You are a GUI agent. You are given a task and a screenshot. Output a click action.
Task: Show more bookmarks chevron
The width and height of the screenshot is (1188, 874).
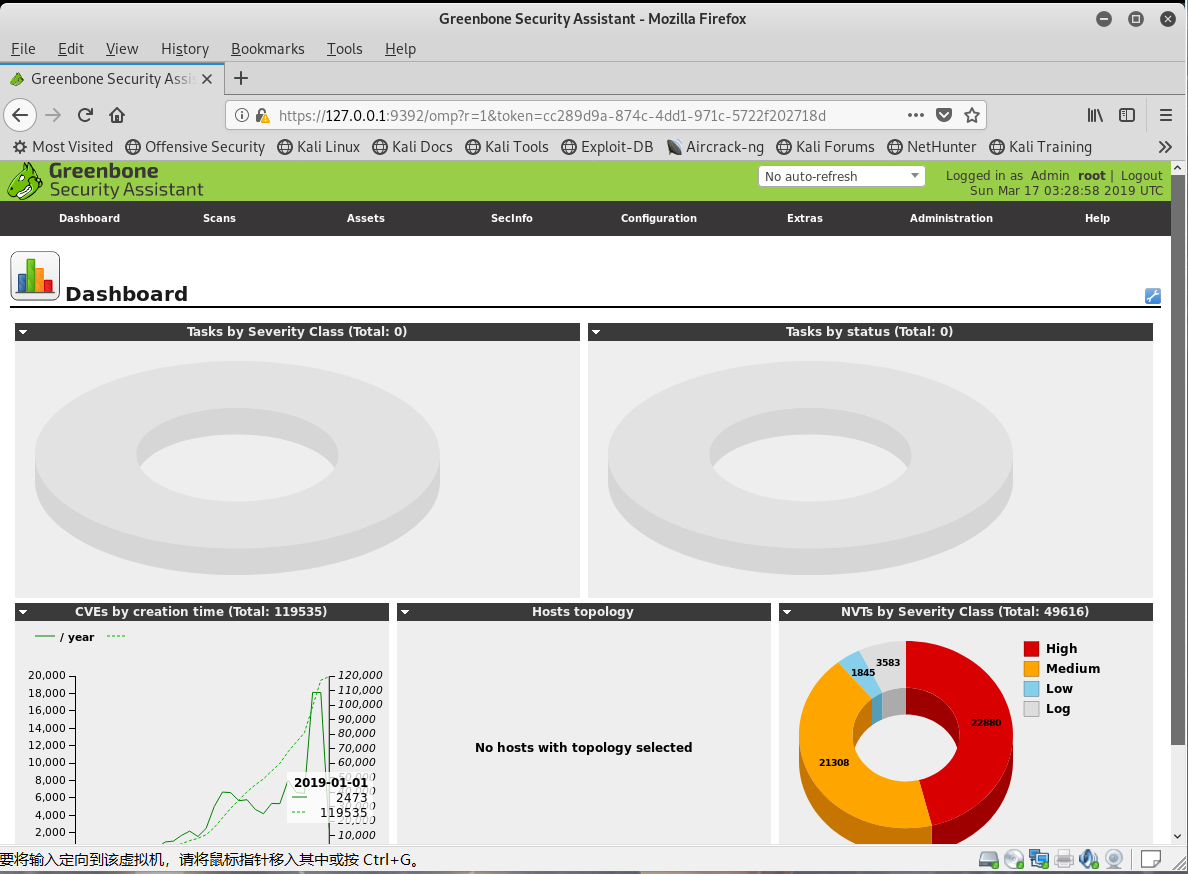pyautogui.click(x=1165, y=147)
